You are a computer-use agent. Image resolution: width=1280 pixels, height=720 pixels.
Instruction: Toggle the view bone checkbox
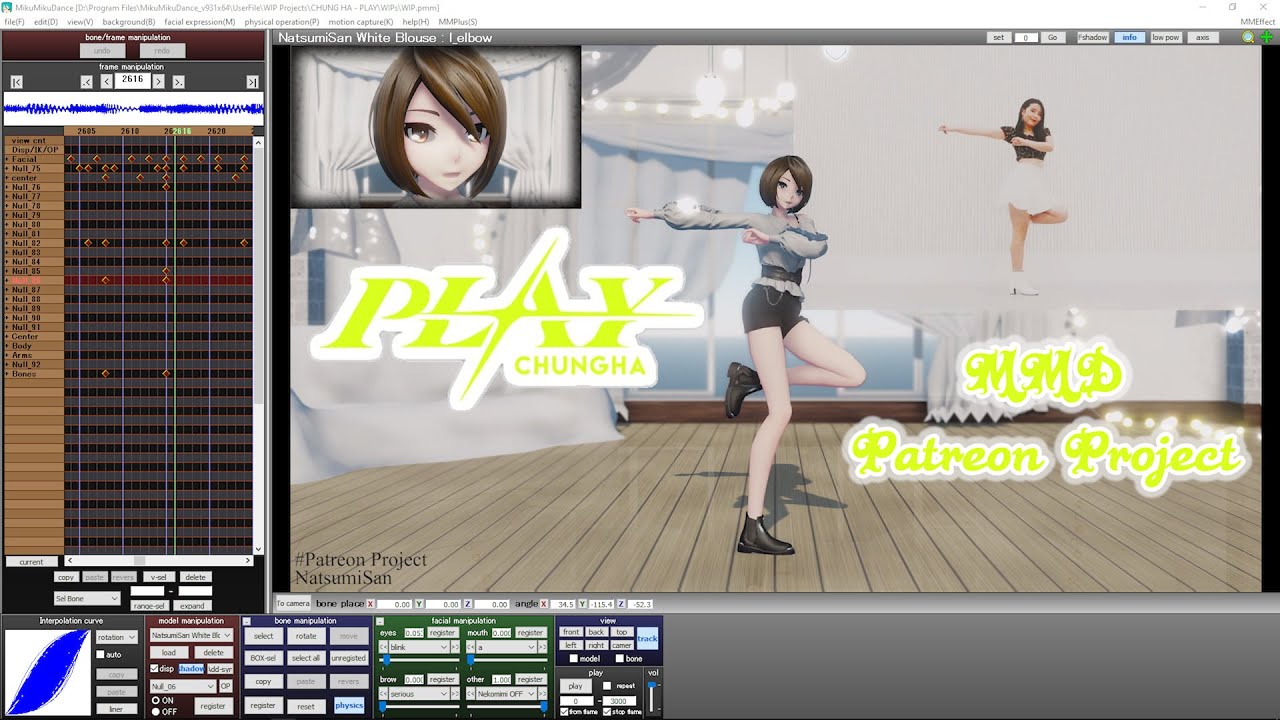(x=620, y=658)
